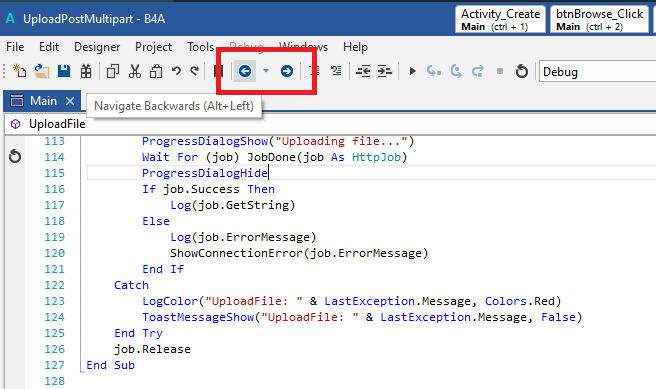Open the Tools menu
The image size is (656, 389).
pos(200,47)
